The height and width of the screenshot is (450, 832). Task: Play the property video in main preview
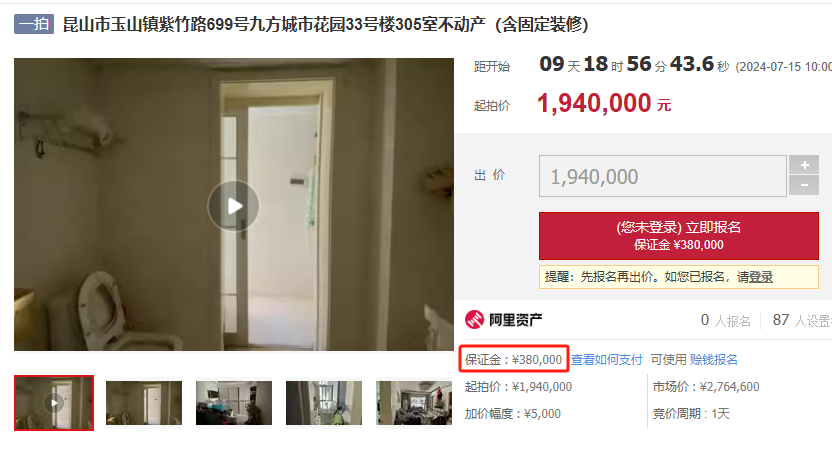[233, 206]
